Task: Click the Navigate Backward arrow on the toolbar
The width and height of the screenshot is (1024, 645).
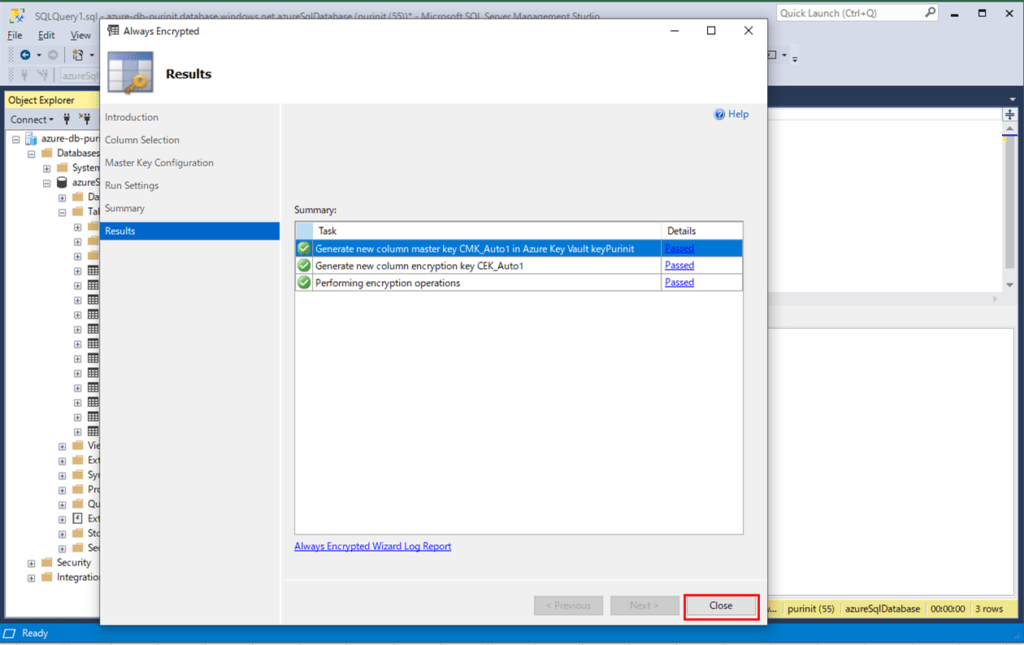Action: coord(26,55)
